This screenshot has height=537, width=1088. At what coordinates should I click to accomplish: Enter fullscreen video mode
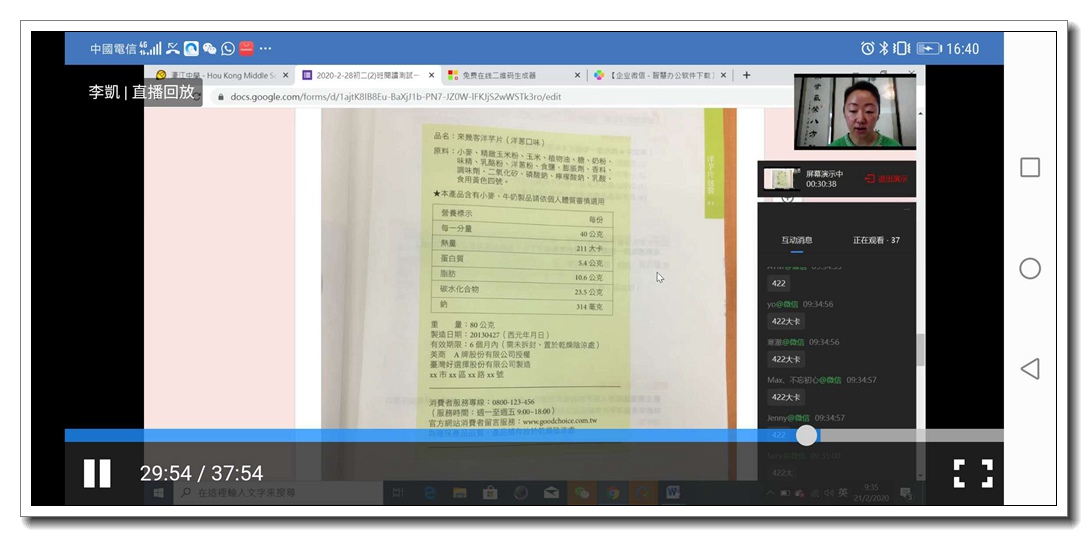click(972, 473)
